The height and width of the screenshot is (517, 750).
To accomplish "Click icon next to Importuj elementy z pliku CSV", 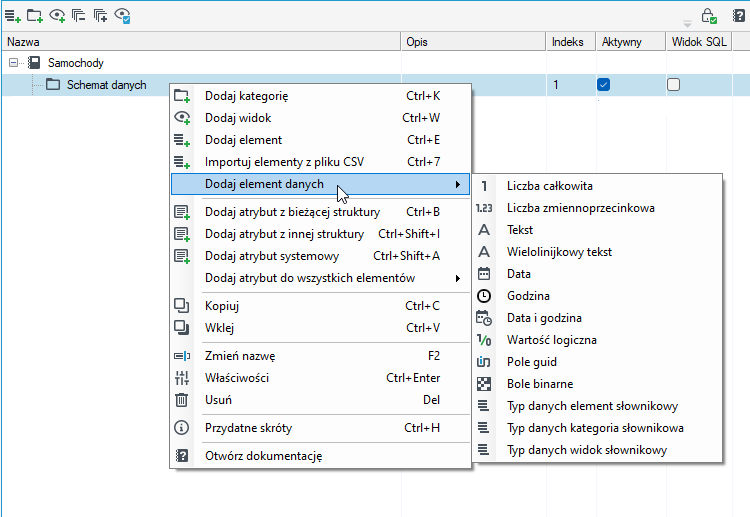I will point(182,162).
